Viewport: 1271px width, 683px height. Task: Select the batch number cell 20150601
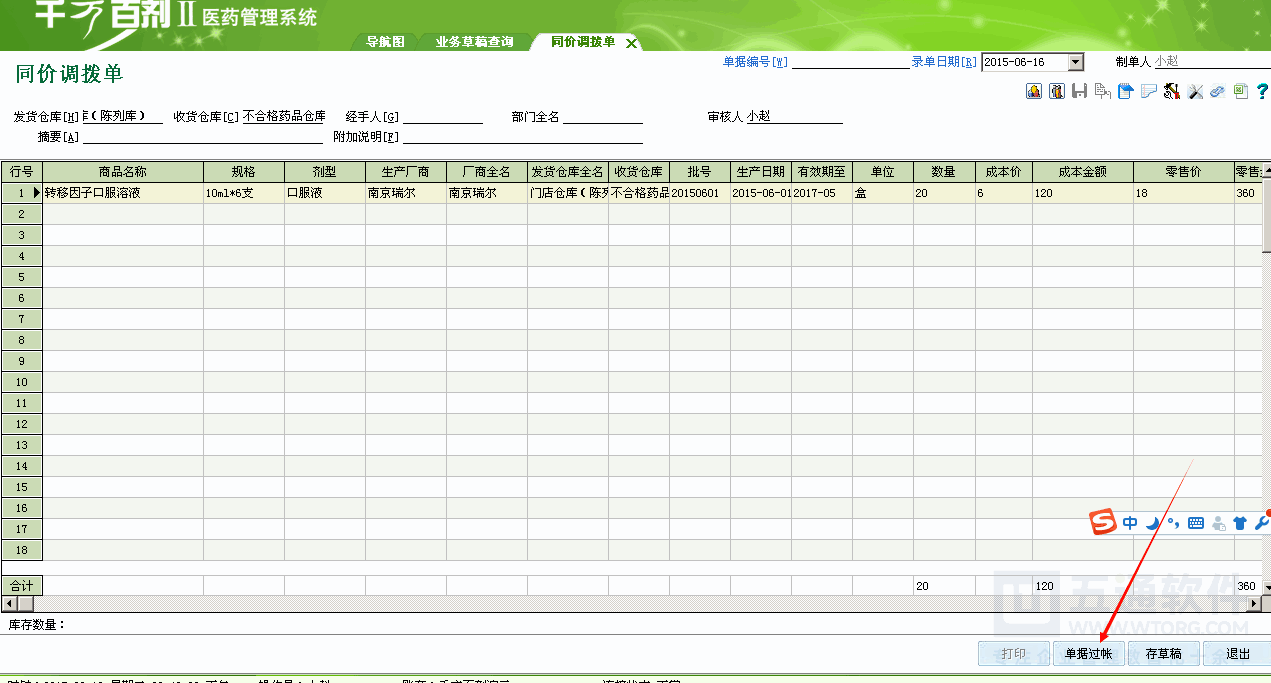[699, 193]
